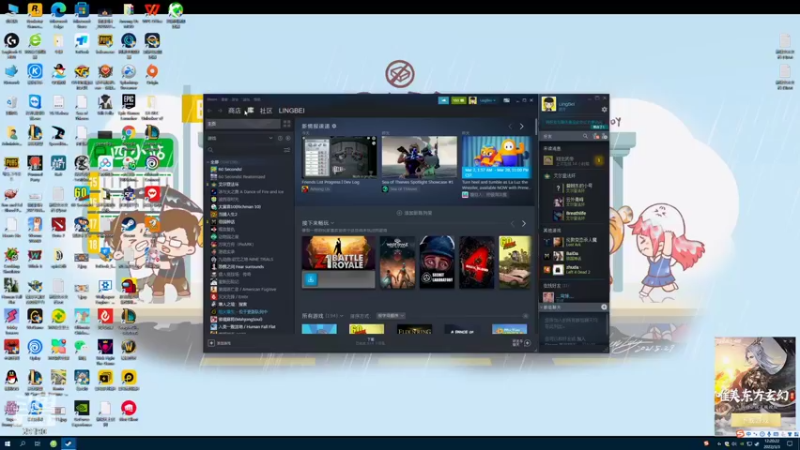800x450 pixels.
Task: Toggle the ready-to-play filter icon
Action: (288, 138)
